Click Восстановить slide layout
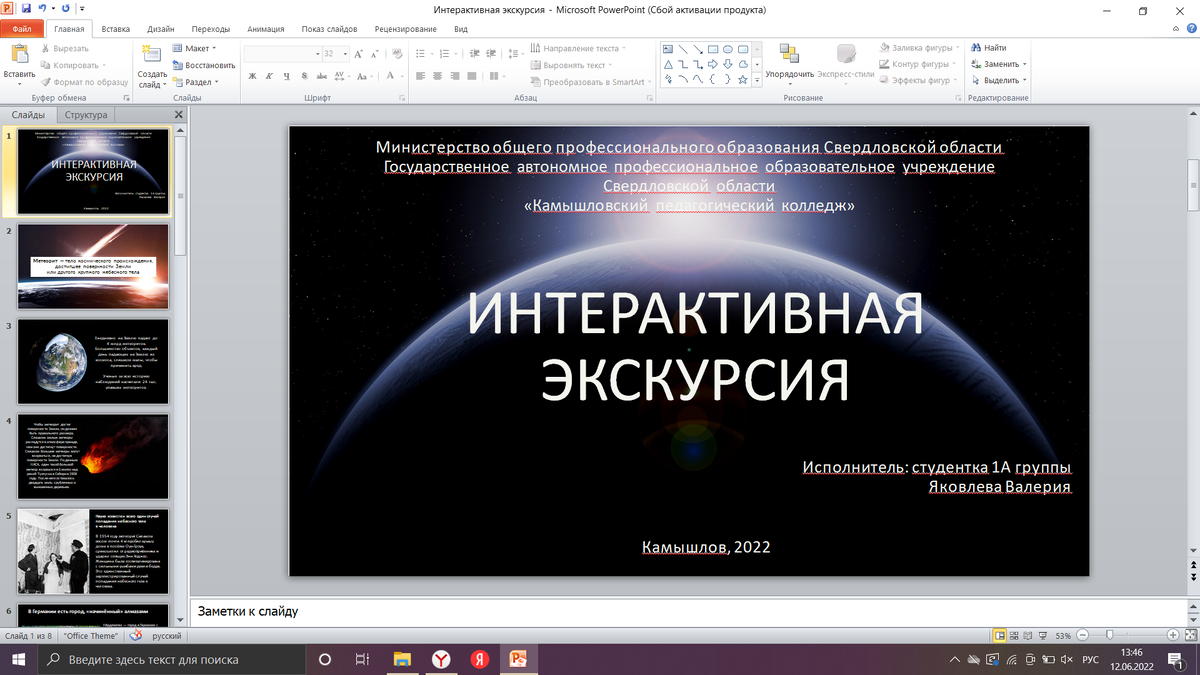The width and height of the screenshot is (1200, 675). (202, 65)
